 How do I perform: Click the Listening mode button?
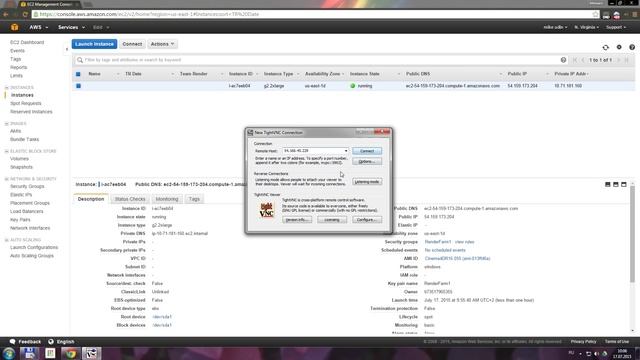pyautogui.click(x=367, y=182)
